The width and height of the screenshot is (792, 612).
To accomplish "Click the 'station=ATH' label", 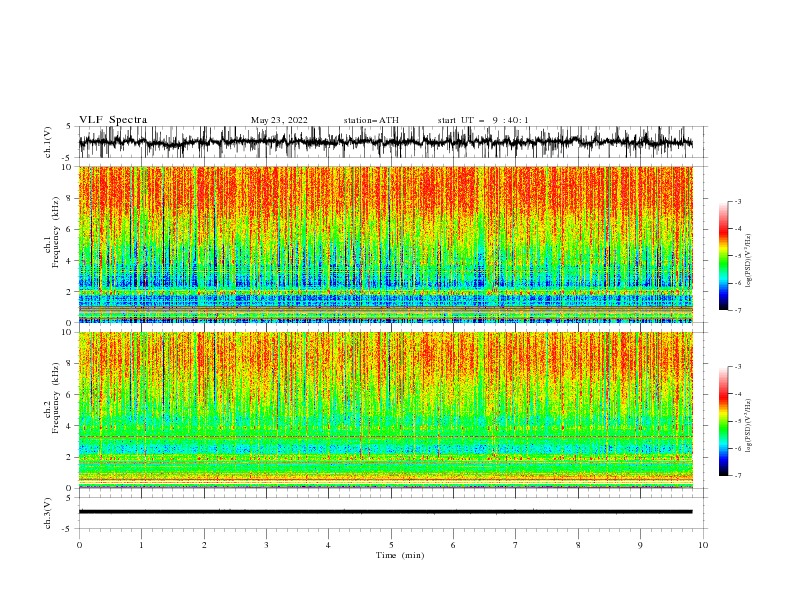I will coord(371,120).
